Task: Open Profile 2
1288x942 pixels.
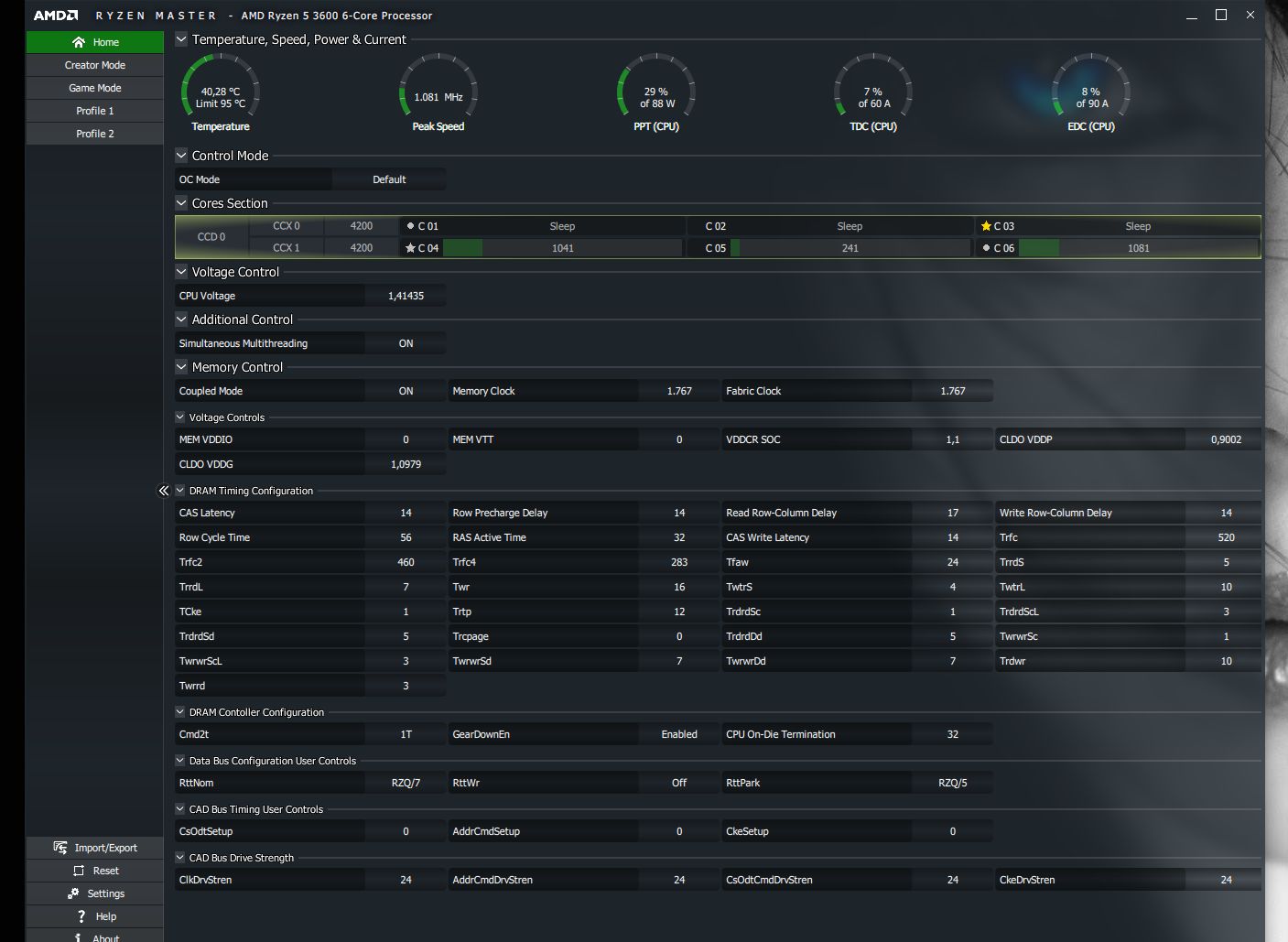Action: click(95, 134)
